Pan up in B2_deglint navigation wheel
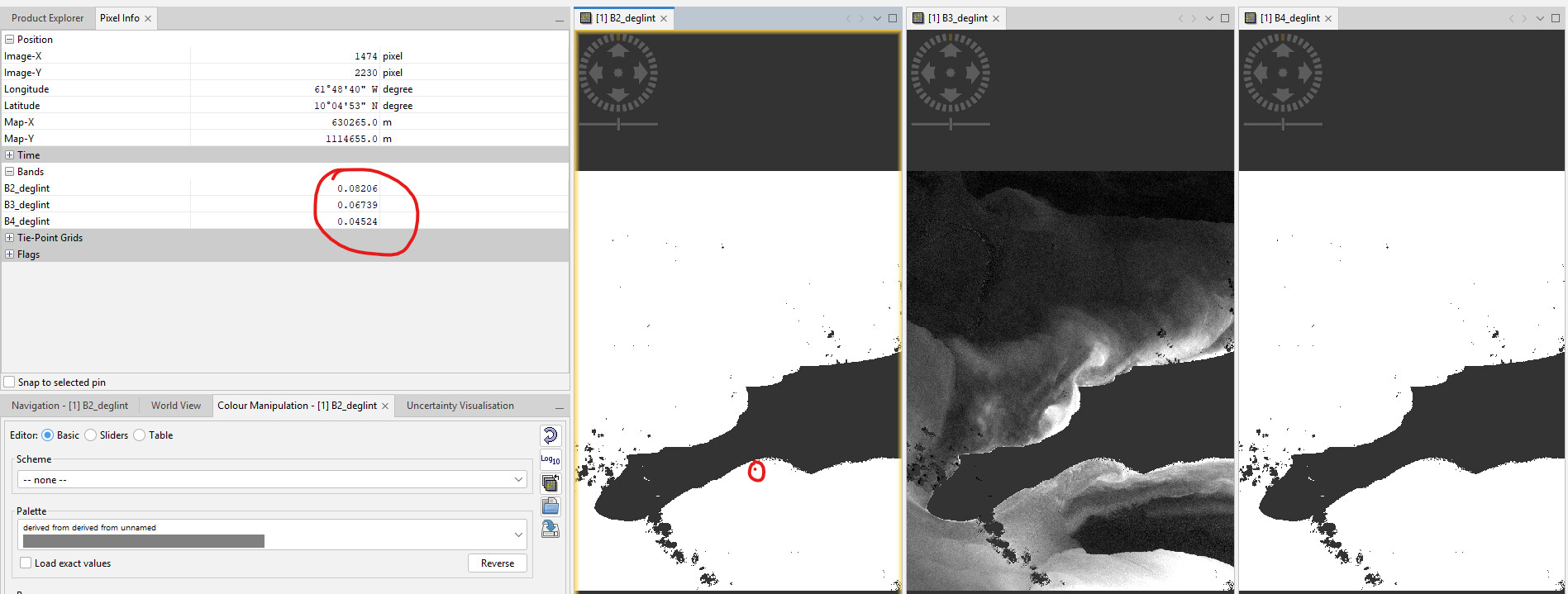The image size is (1568, 594). coord(618,50)
